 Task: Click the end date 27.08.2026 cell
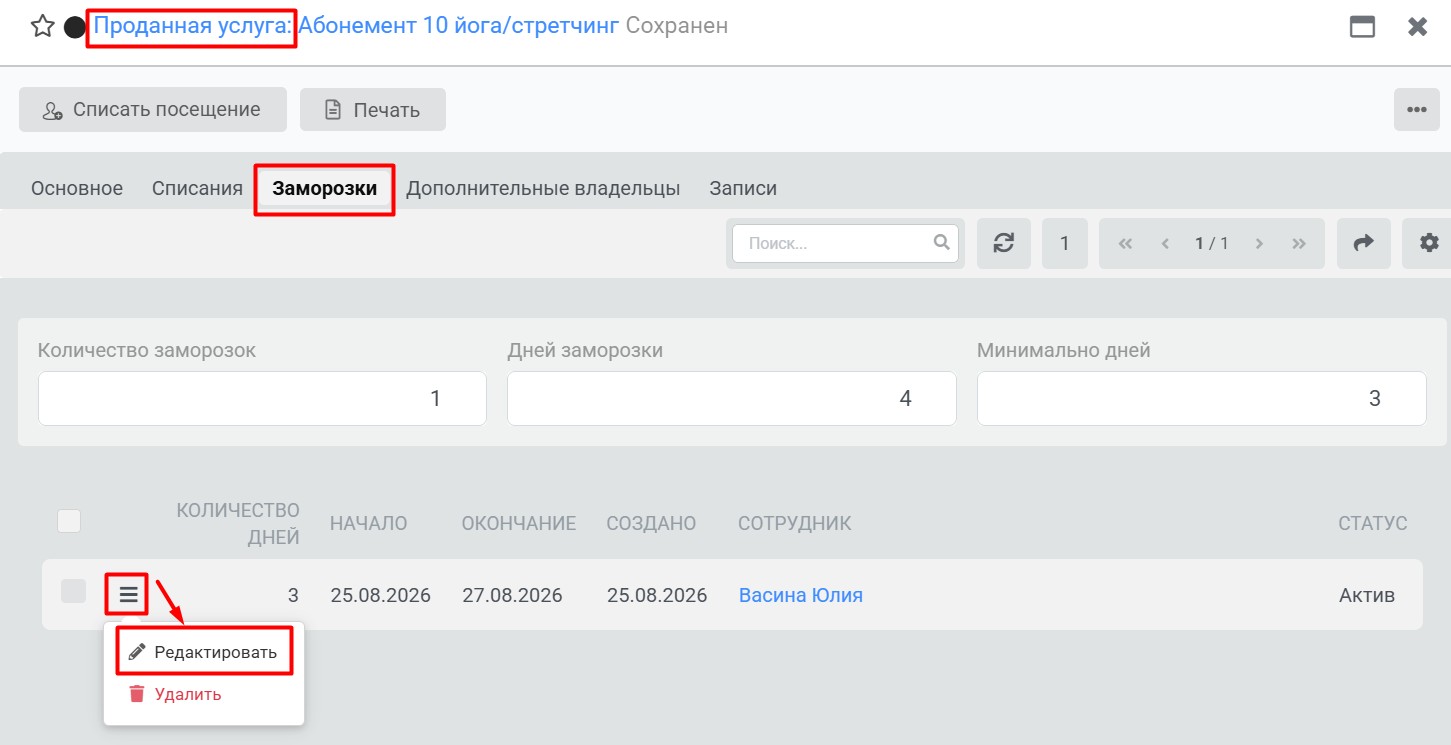point(512,595)
